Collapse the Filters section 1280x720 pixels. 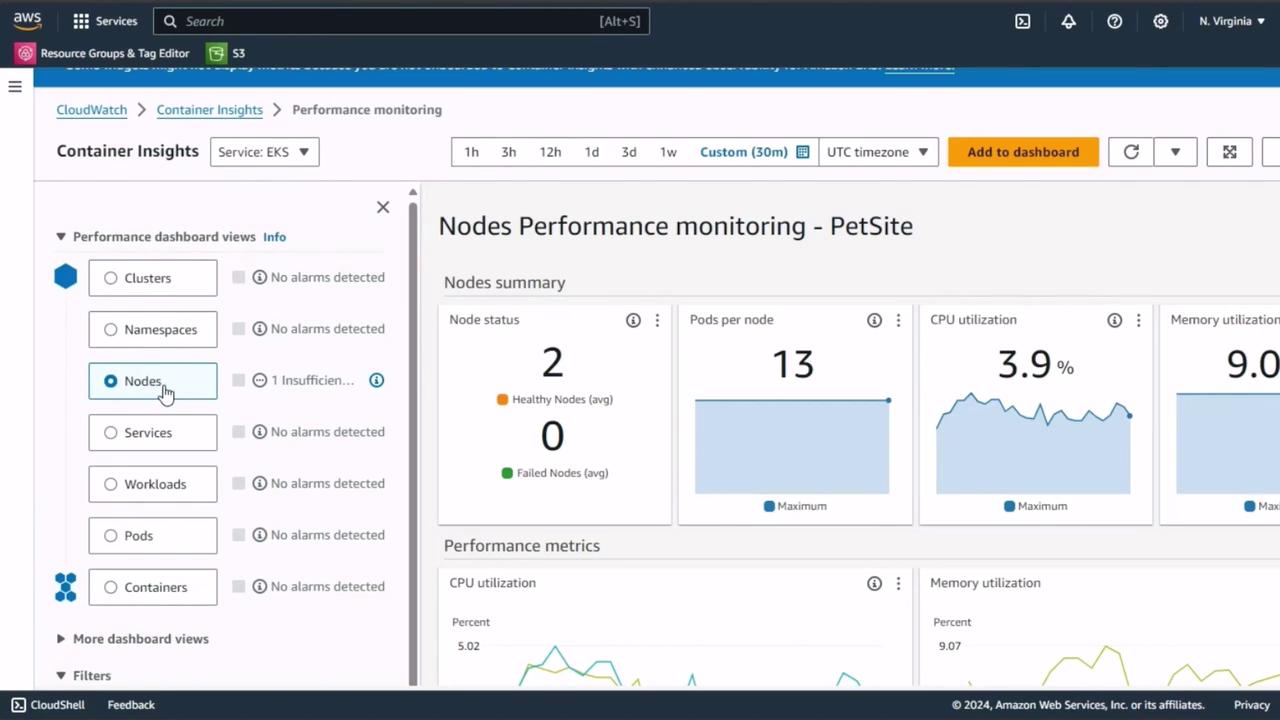point(61,676)
